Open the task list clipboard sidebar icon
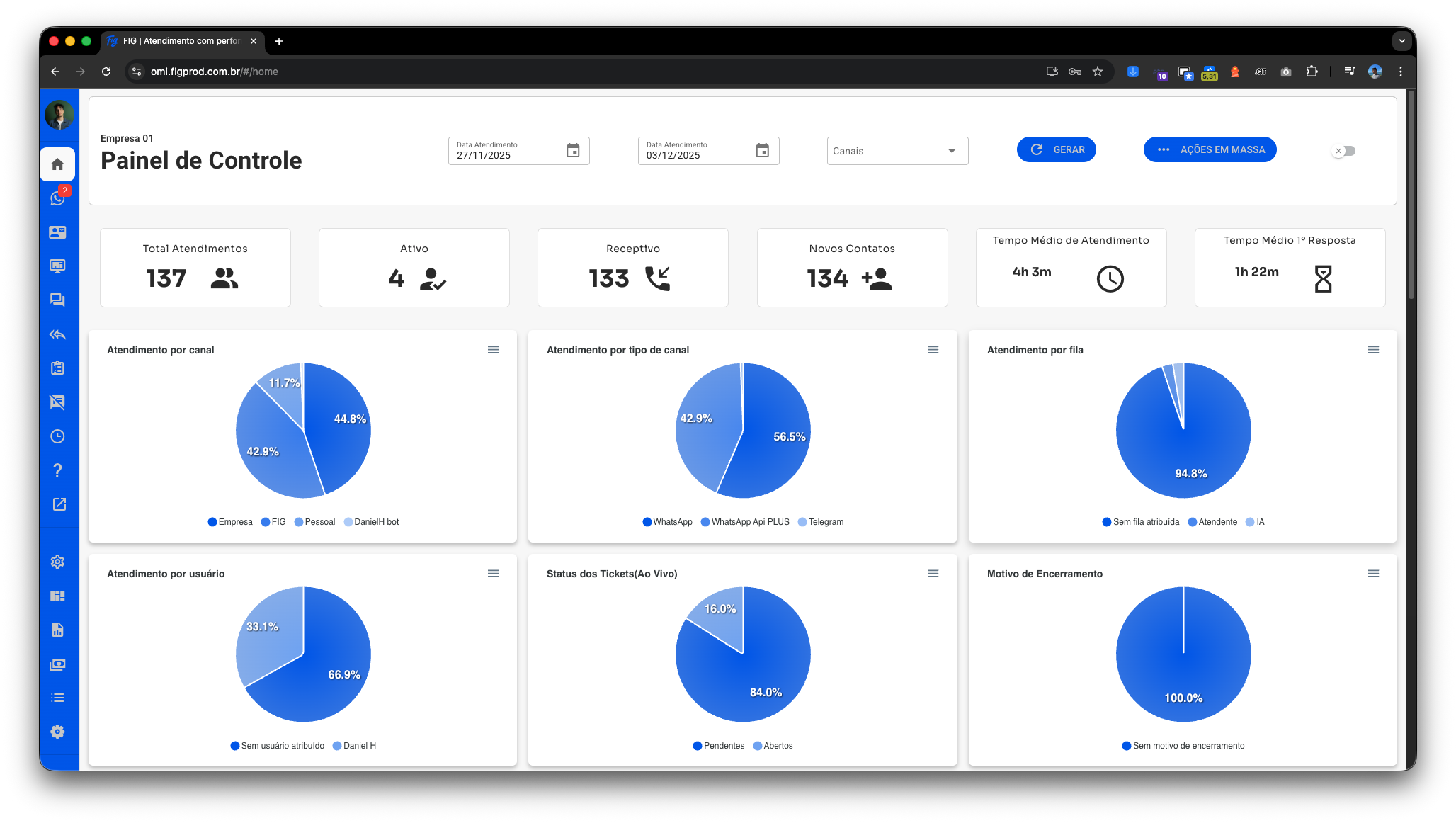 click(x=57, y=368)
